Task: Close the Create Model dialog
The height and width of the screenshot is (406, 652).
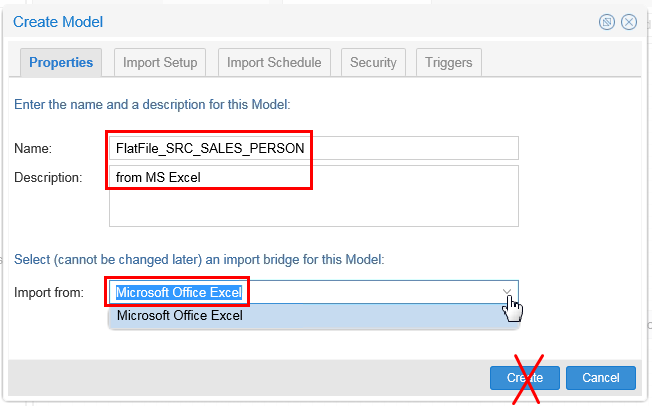Action: (x=629, y=22)
